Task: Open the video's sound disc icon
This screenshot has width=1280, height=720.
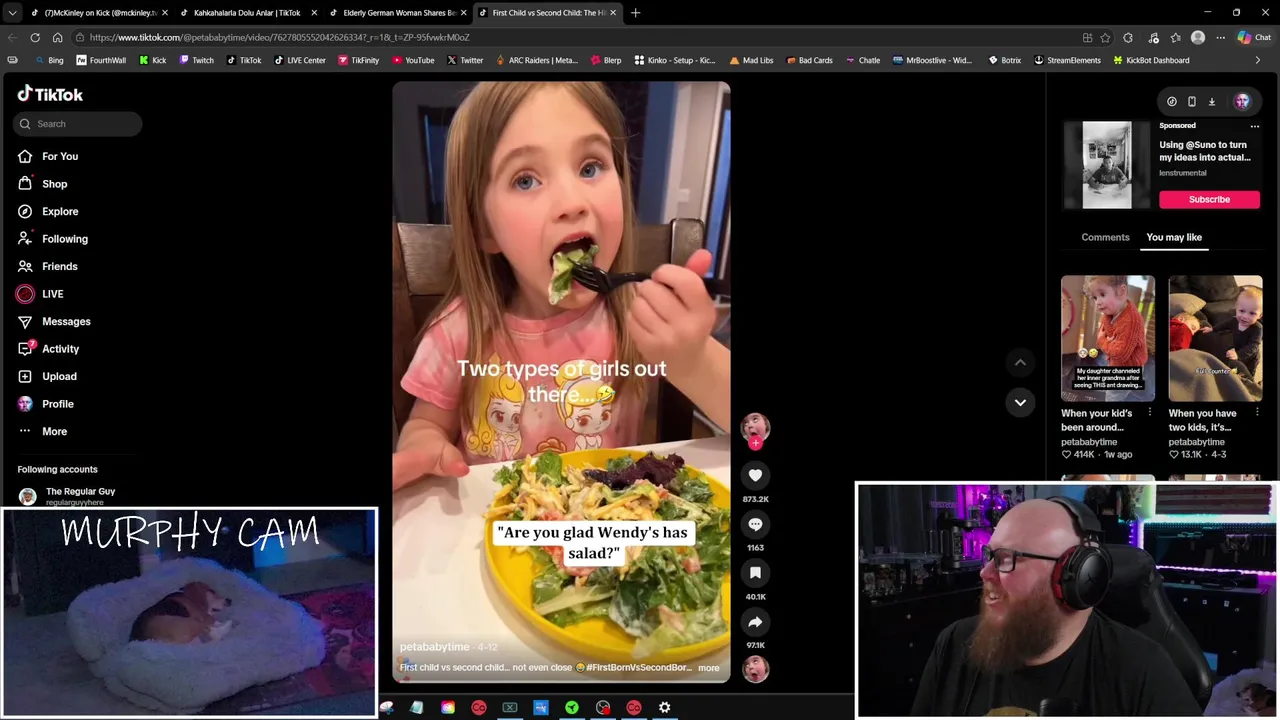Action: click(755, 668)
